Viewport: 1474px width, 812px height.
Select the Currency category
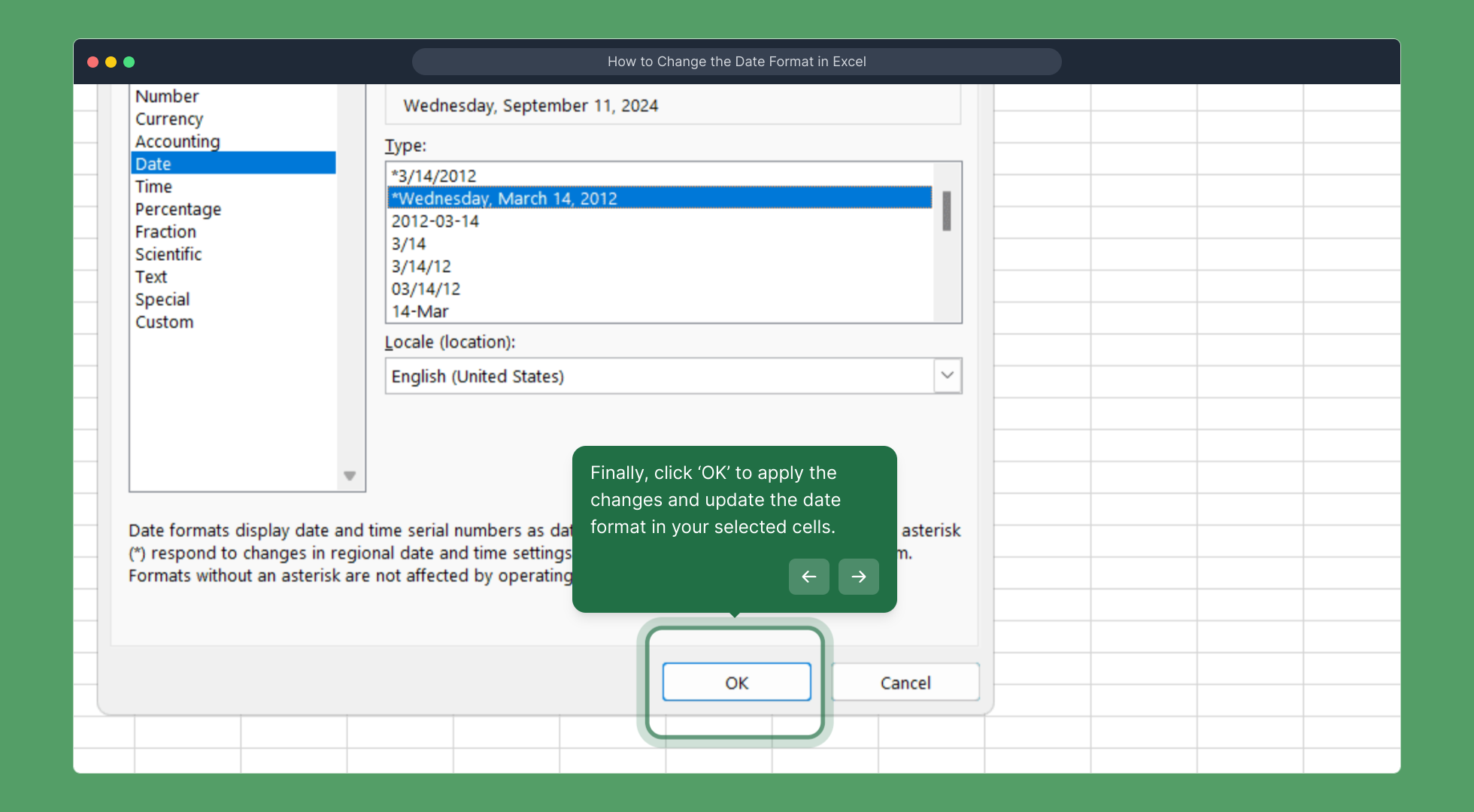click(169, 119)
